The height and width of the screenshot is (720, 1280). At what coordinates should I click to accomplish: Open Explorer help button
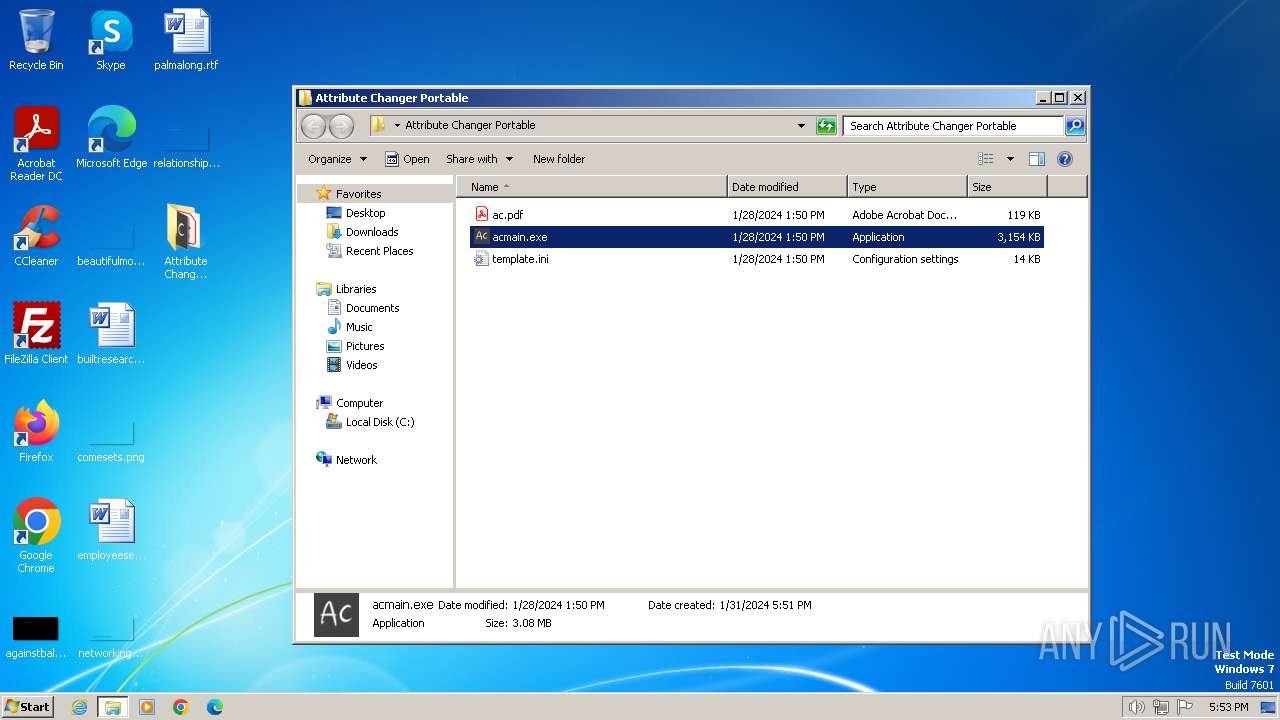click(1065, 159)
